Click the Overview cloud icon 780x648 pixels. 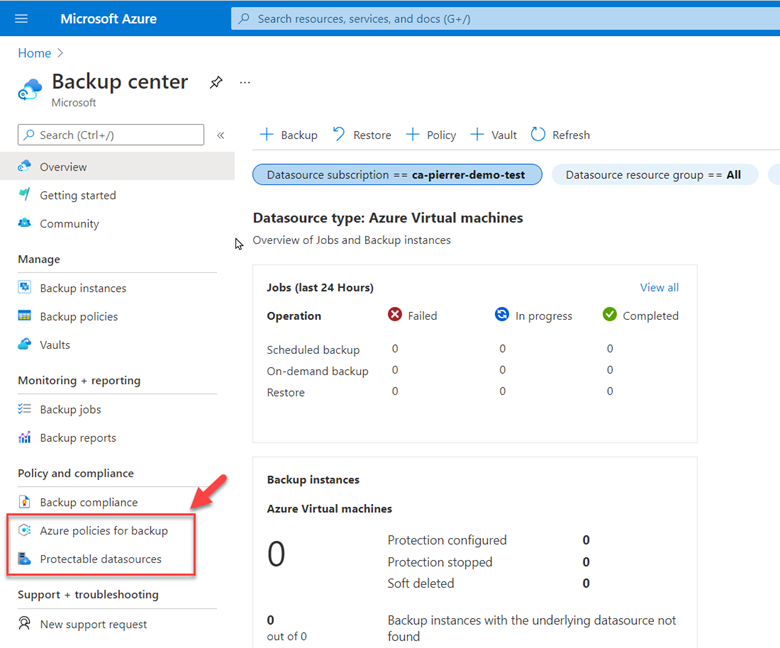click(x=24, y=166)
